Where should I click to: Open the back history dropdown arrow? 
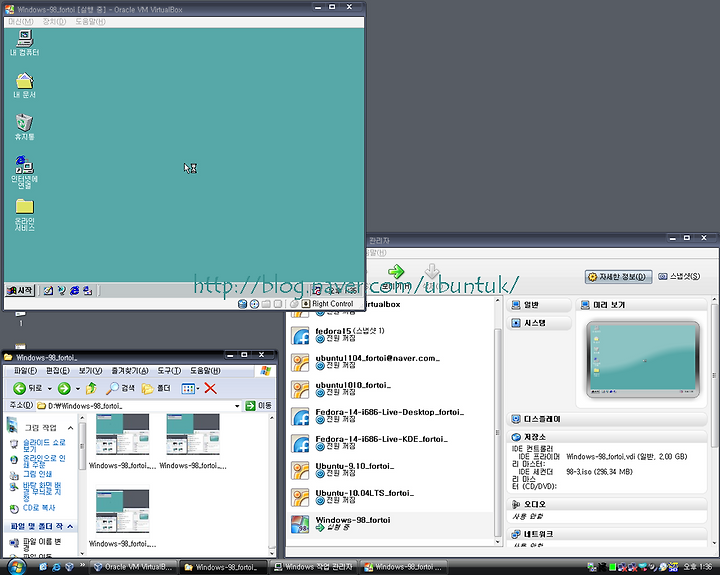pos(50,389)
